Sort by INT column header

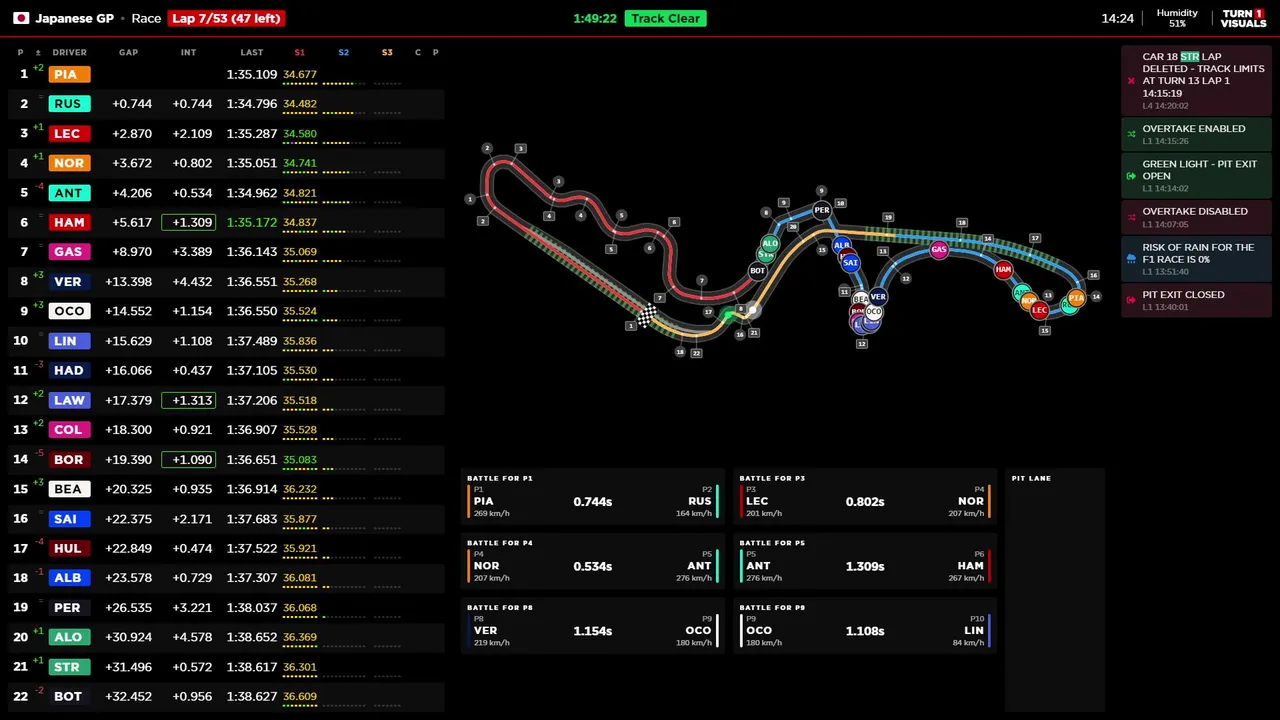(188, 52)
